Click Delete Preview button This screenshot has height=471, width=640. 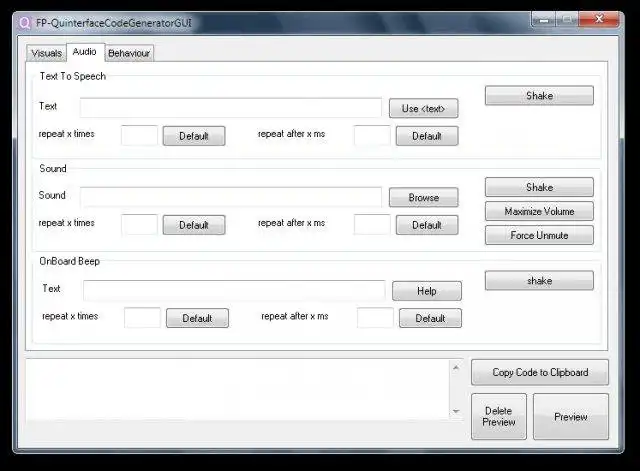(x=499, y=416)
